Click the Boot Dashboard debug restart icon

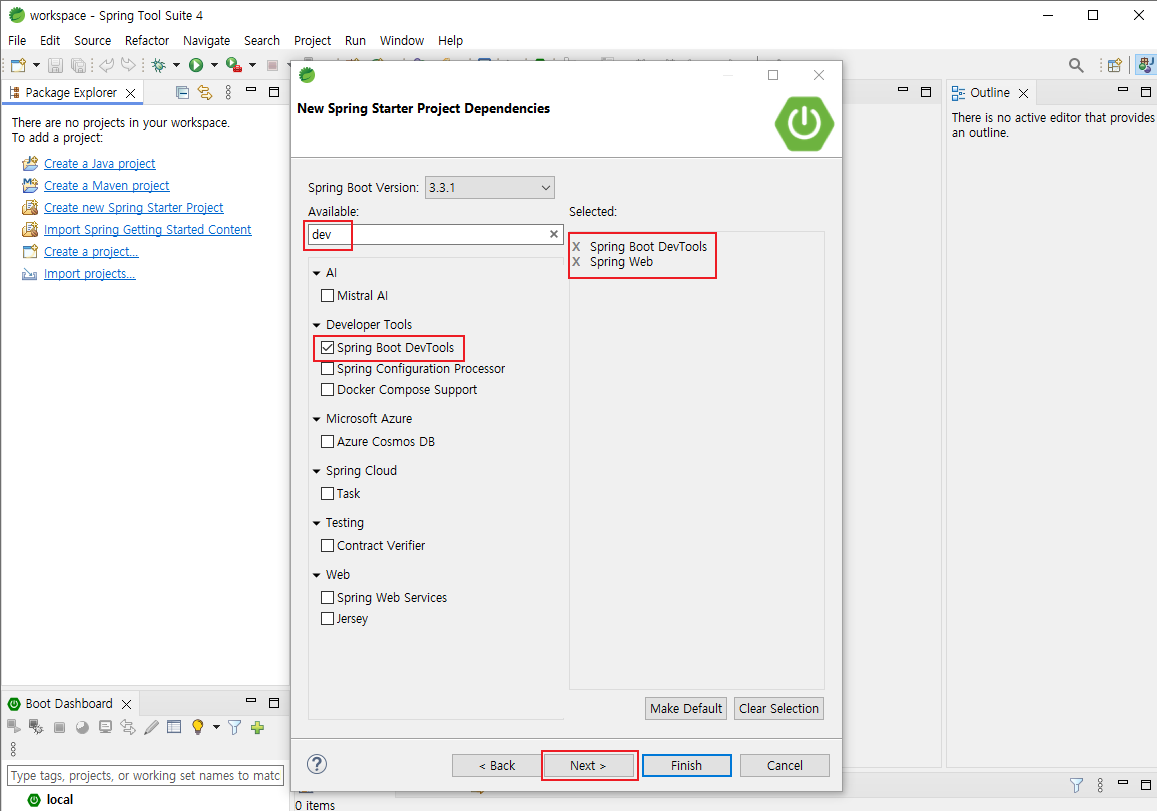pyautogui.click(x=35, y=727)
